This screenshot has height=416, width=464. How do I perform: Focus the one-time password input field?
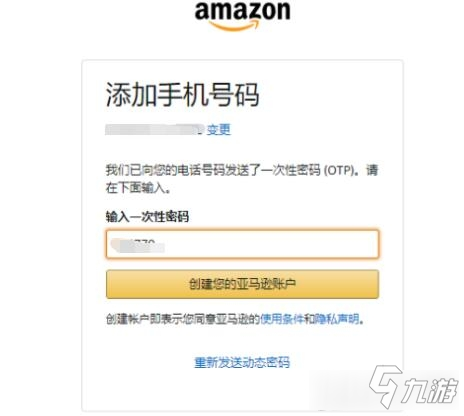pos(242,244)
